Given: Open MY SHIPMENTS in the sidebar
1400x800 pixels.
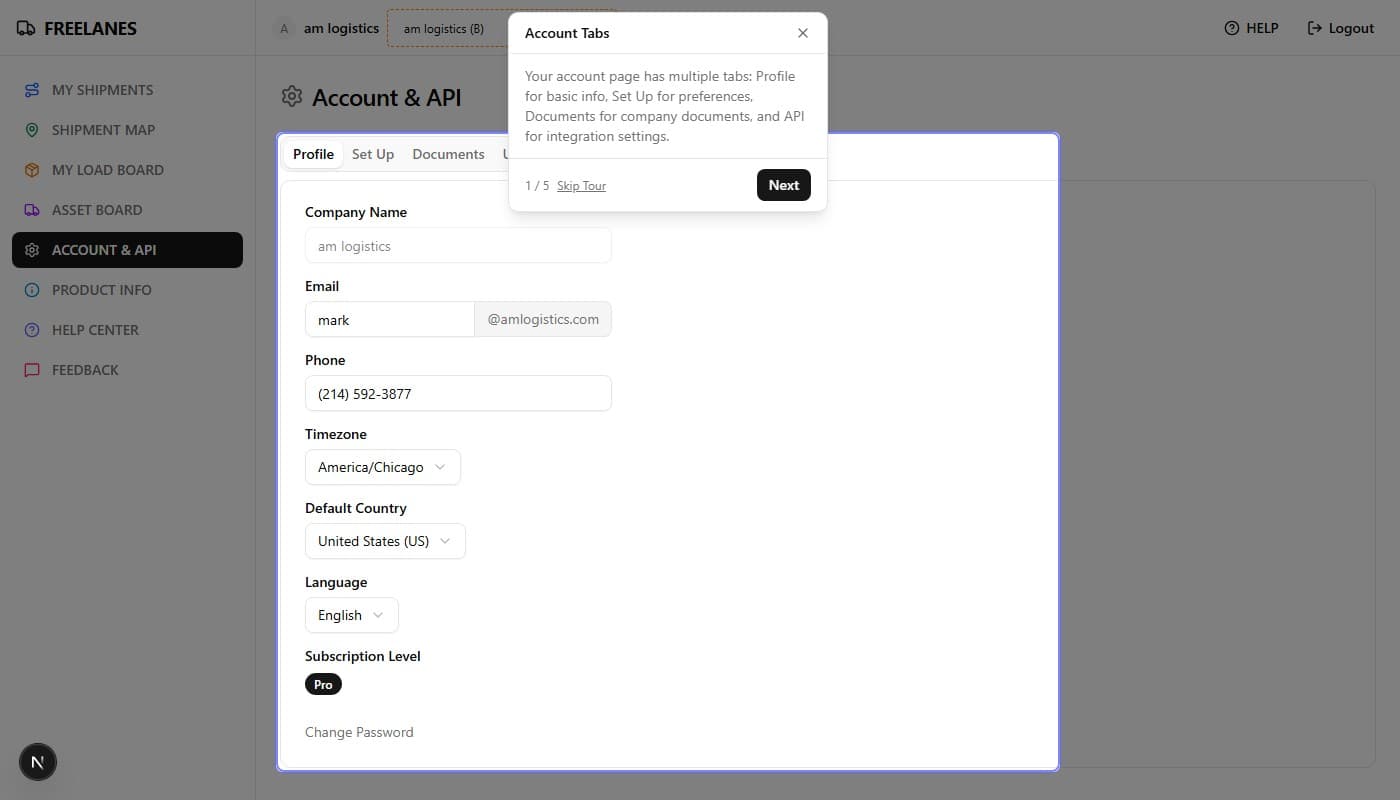Looking at the screenshot, I should coord(127,90).
